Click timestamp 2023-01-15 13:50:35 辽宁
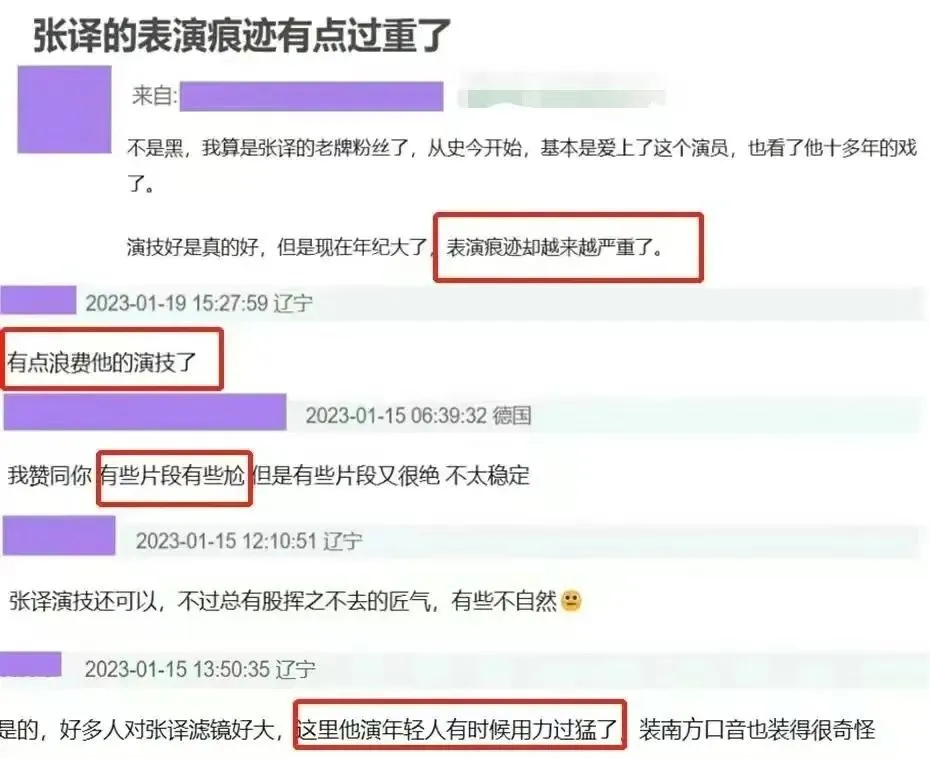 click(199, 670)
